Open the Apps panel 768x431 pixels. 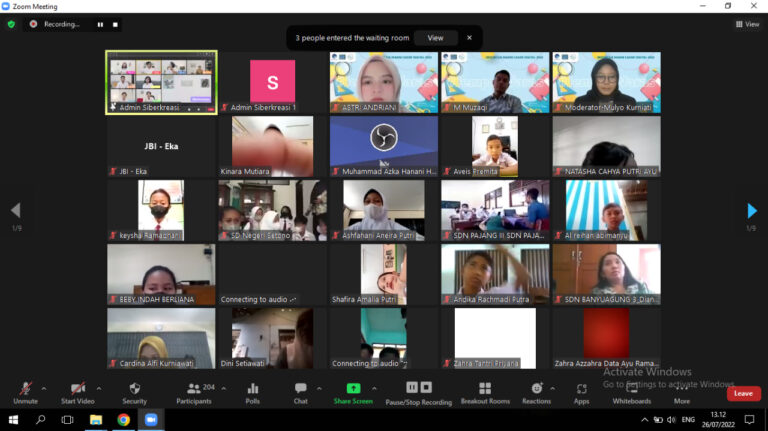(581, 393)
